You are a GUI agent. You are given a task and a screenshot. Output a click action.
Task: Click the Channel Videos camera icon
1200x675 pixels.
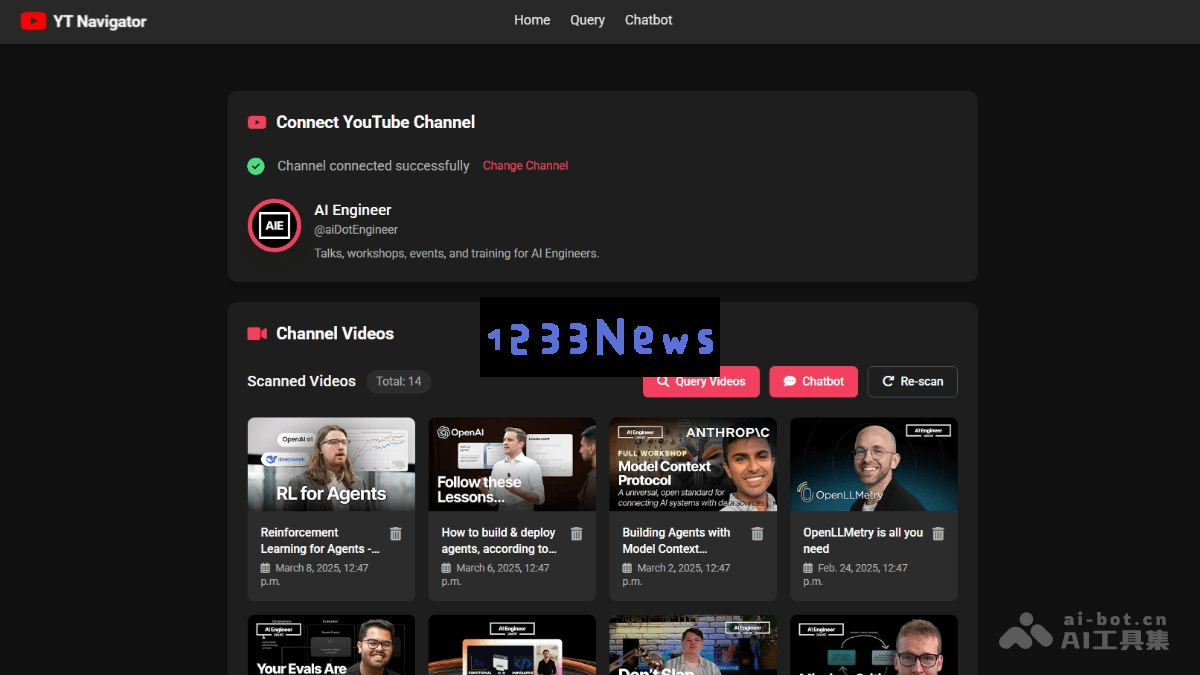(257, 334)
